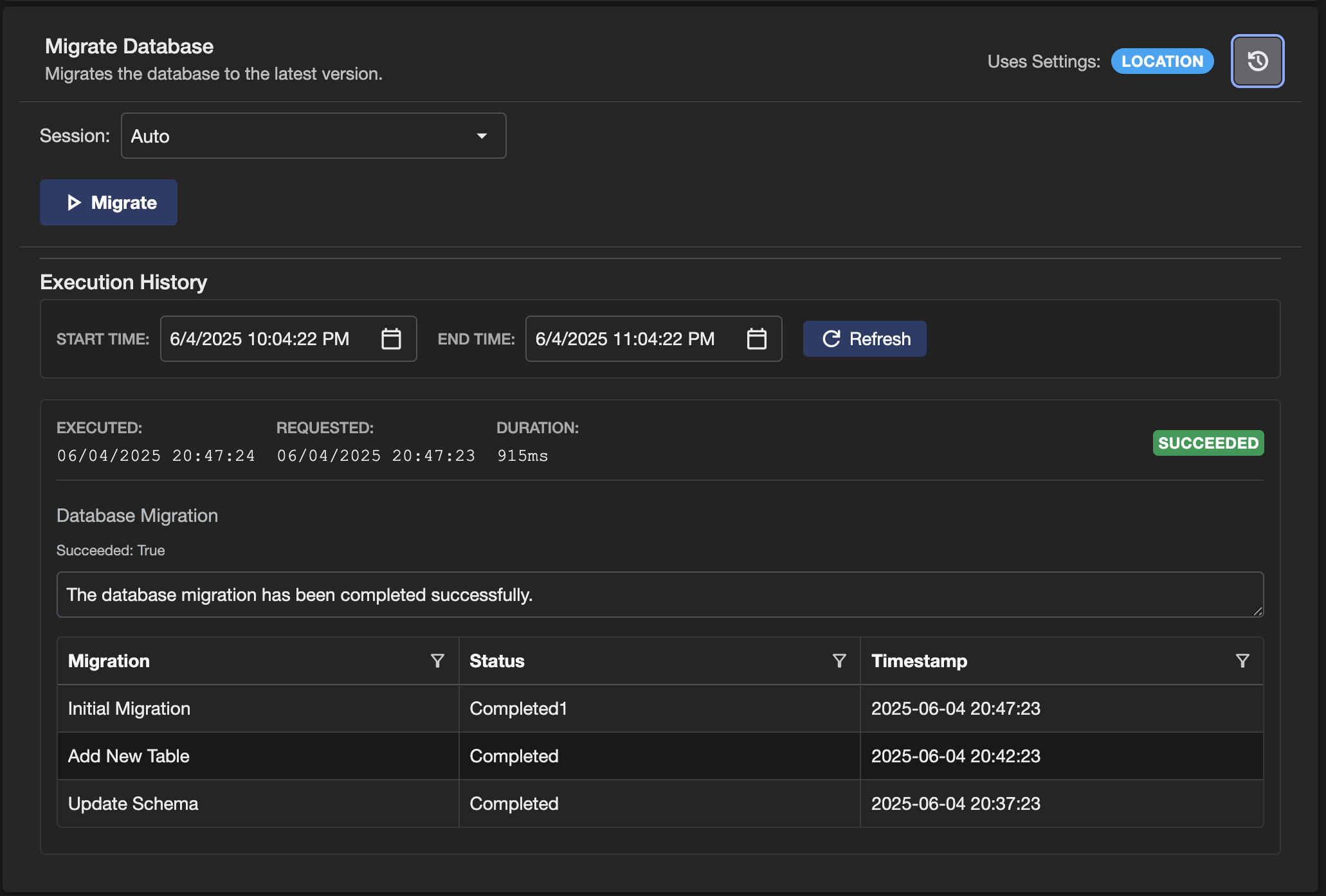
Task: Click timestamp 2025-06-04 20:37:23 cell
Action: click(x=1062, y=803)
